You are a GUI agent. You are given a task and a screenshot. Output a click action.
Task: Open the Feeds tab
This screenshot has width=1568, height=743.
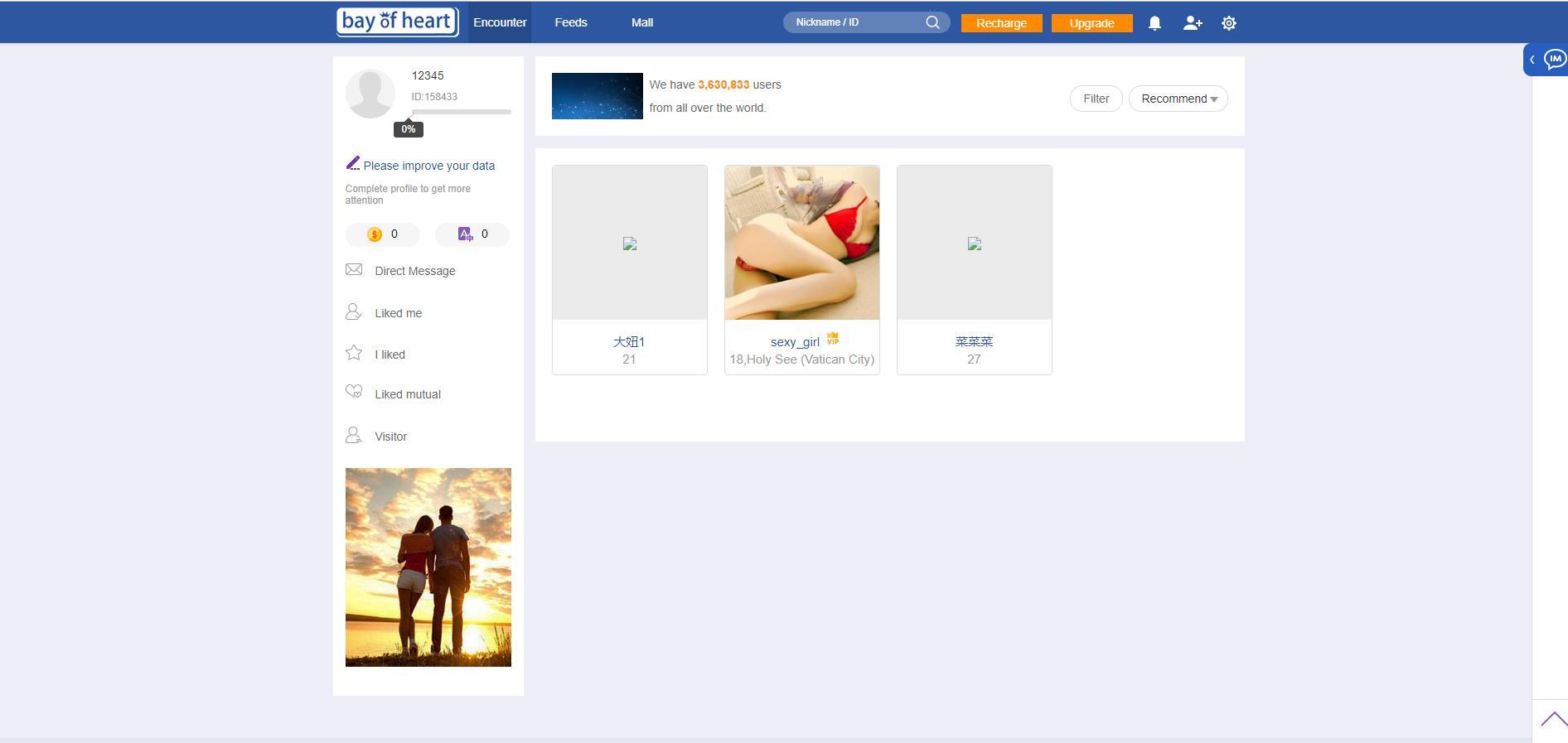pos(570,22)
